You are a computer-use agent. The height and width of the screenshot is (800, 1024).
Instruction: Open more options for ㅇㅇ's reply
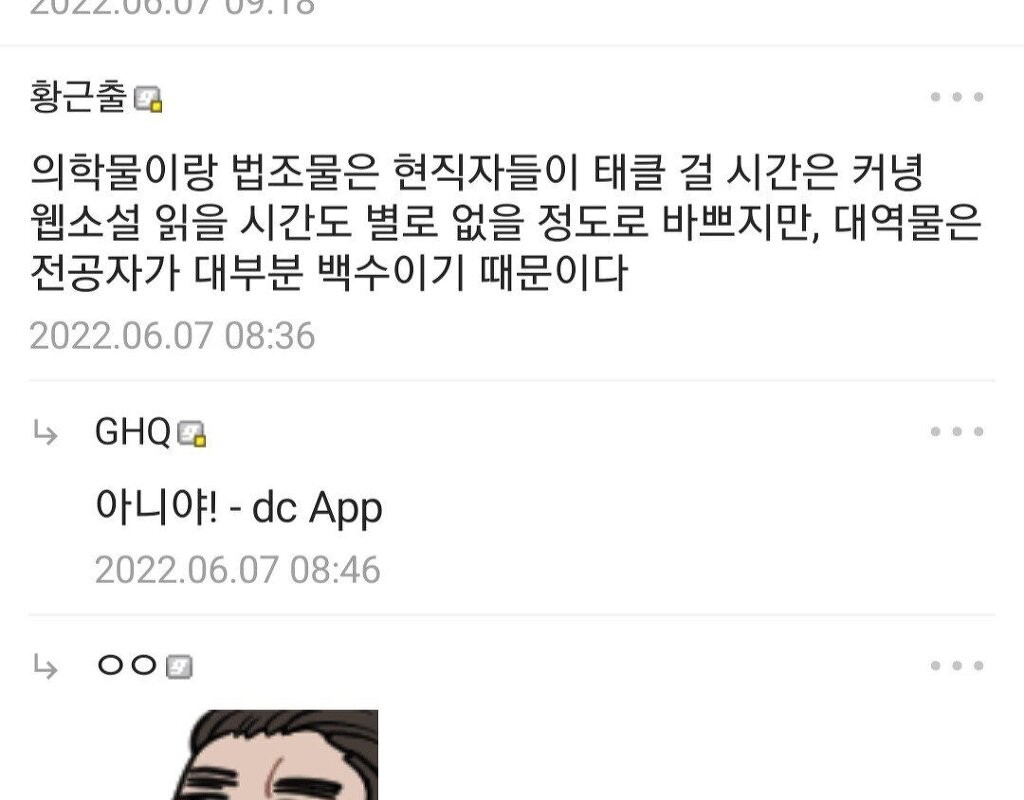coord(957,666)
